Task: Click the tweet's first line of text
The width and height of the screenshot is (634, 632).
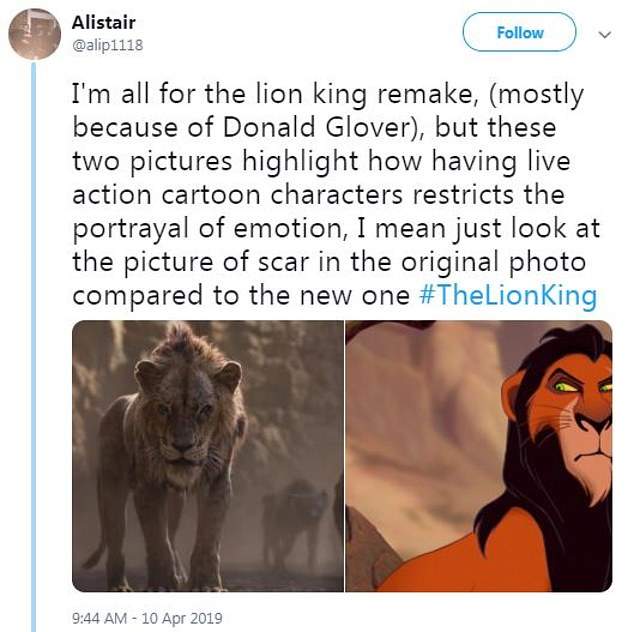Action: point(328,95)
